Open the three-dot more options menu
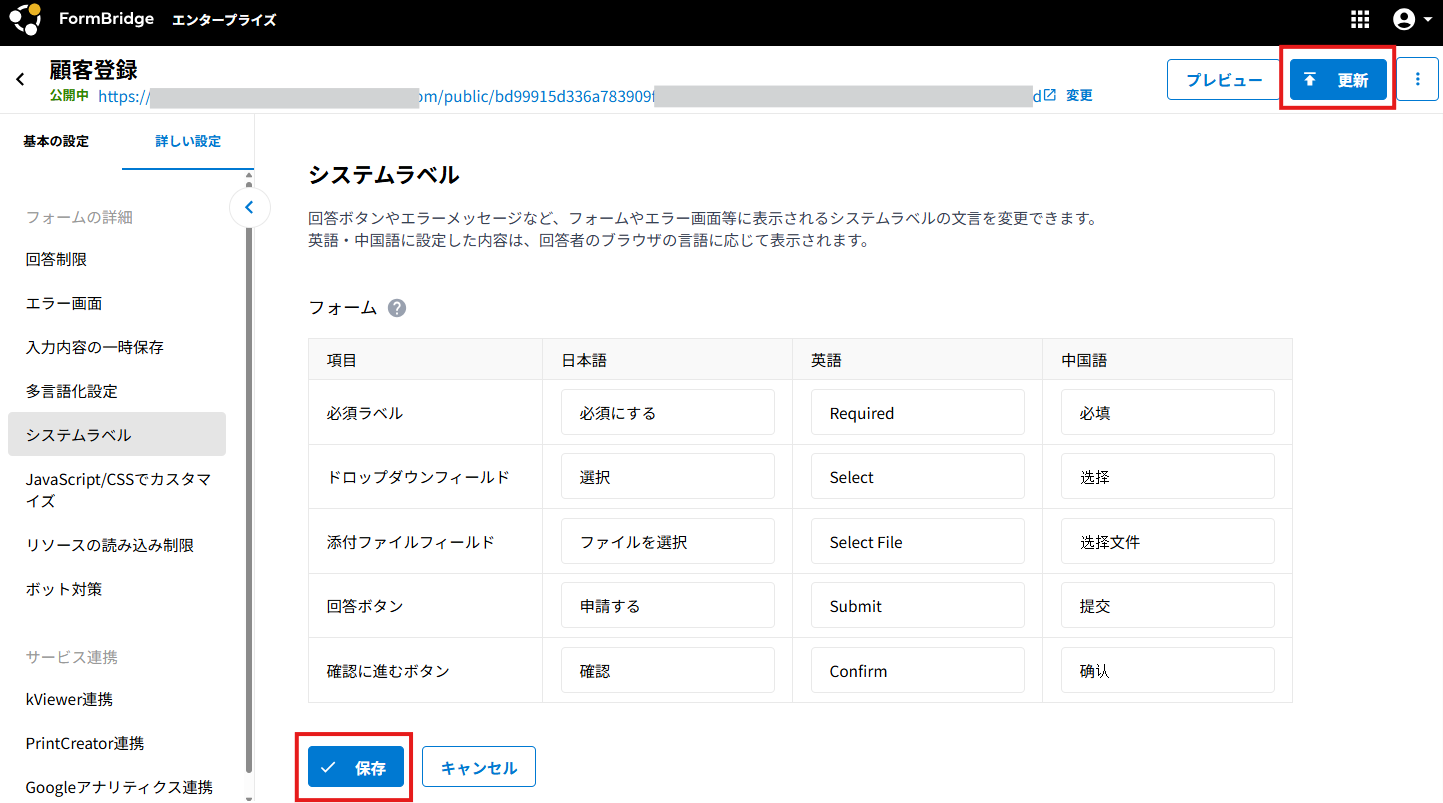Screen dimensions: 1443x803 click(x=1417, y=80)
